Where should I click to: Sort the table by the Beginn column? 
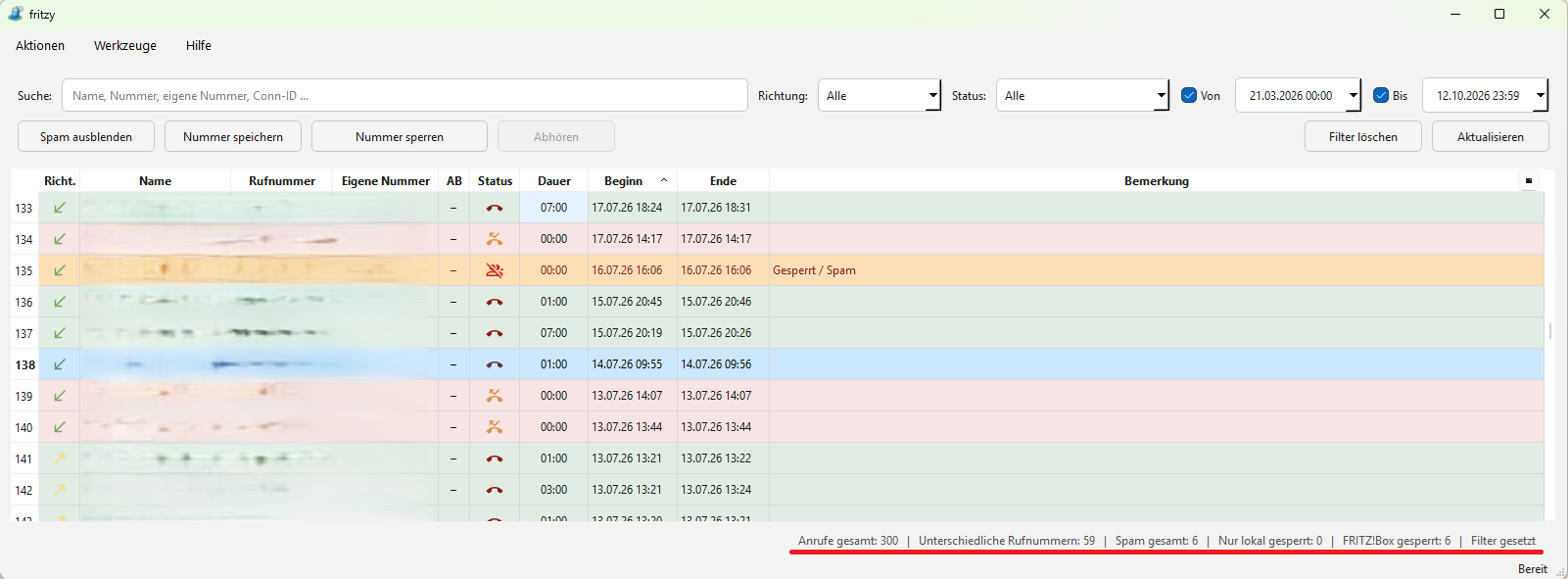click(x=632, y=180)
